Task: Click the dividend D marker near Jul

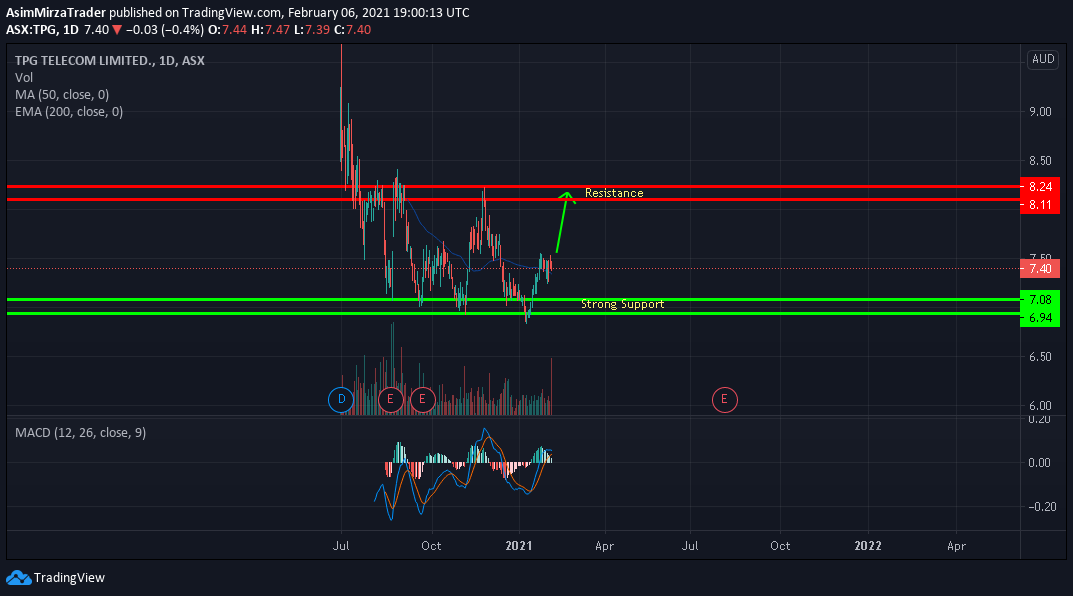Action: tap(341, 400)
